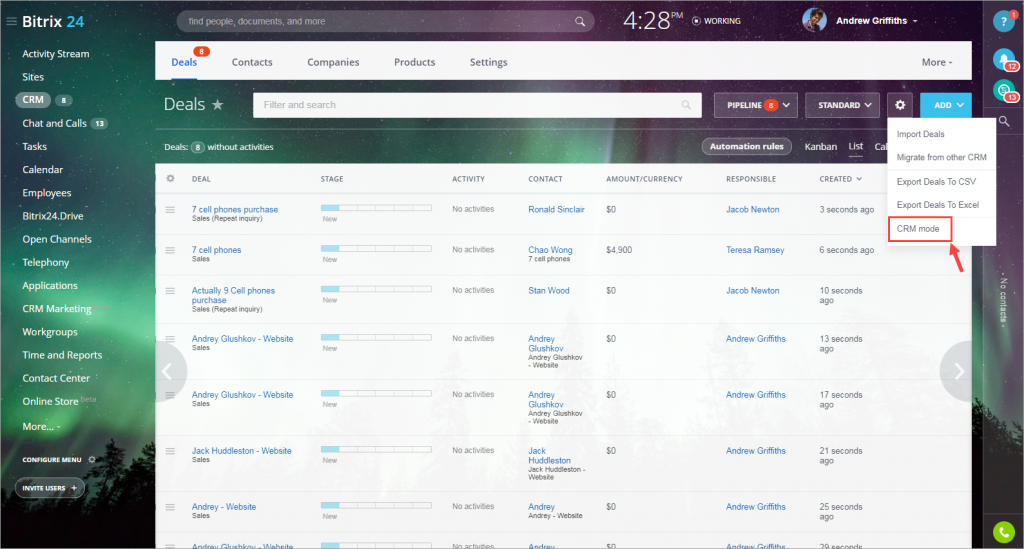Screen dimensions: 1024x549
Task: Click the find people, documents search field
Action: [x=385, y=22]
